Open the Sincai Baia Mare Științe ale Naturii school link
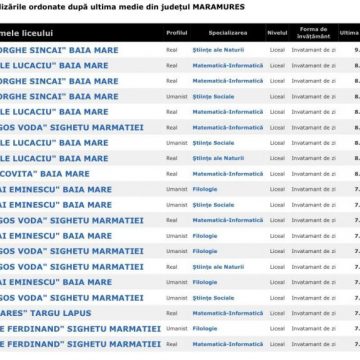 click(59, 50)
